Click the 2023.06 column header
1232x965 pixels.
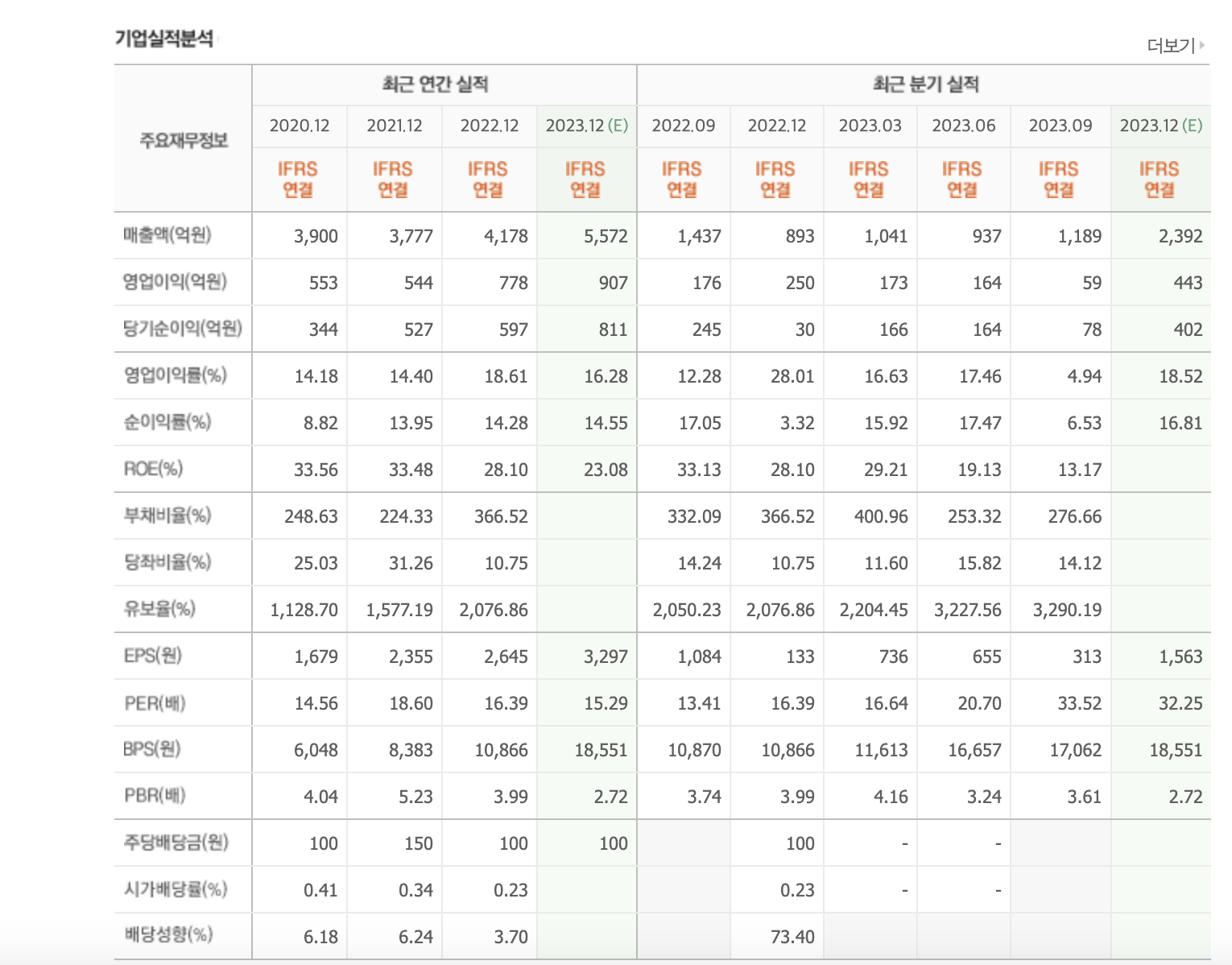tap(964, 126)
